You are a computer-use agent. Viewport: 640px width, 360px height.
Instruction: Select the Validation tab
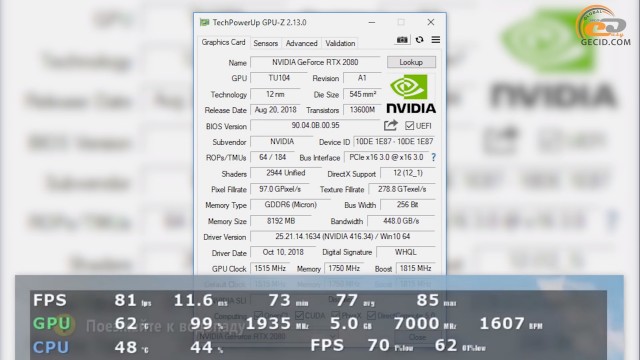[340, 43]
